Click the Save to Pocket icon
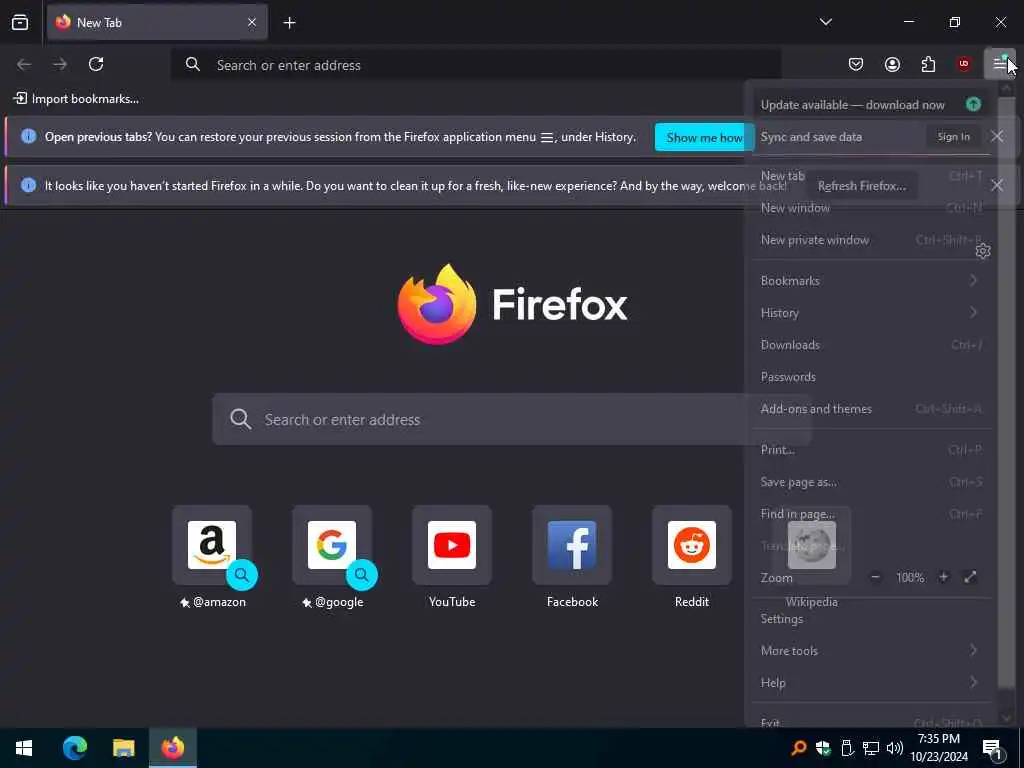Image resolution: width=1024 pixels, height=768 pixels. coord(856,64)
